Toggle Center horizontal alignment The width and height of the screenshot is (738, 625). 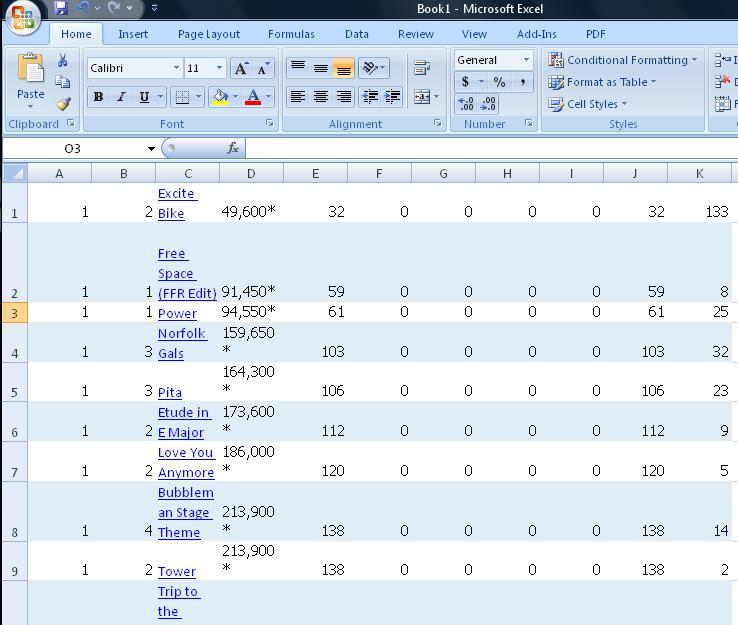point(321,97)
